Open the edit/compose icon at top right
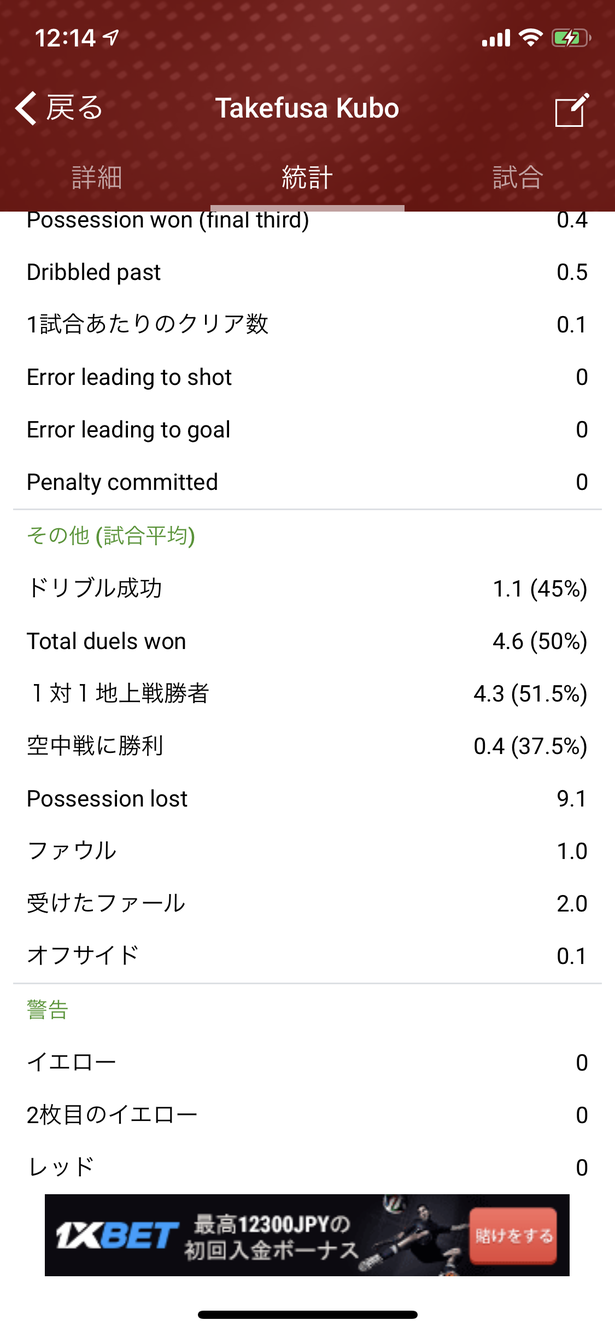The image size is (615, 1332). click(571, 110)
